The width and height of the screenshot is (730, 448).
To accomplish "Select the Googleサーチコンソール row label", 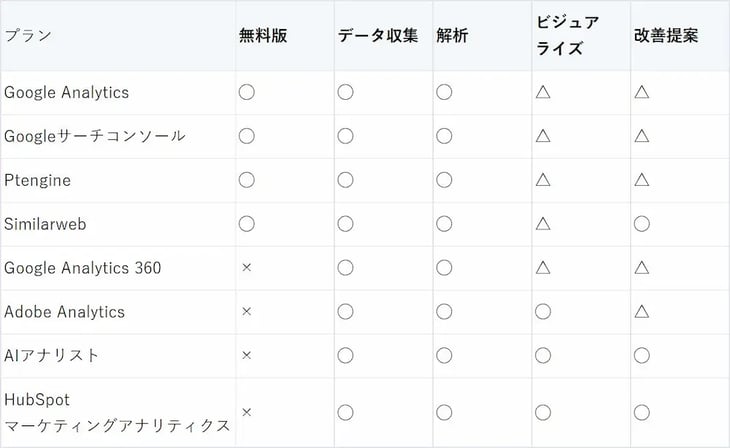I will click(95, 136).
